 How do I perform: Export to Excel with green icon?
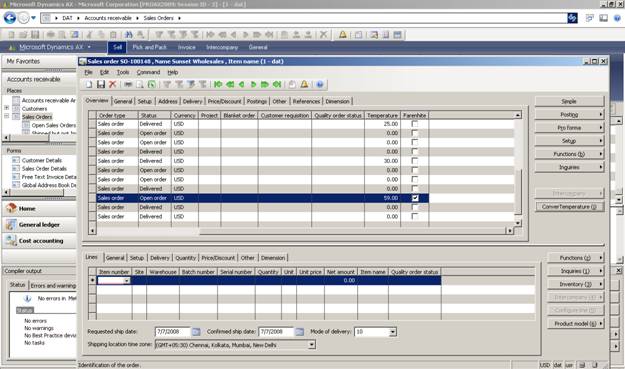pos(151,84)
